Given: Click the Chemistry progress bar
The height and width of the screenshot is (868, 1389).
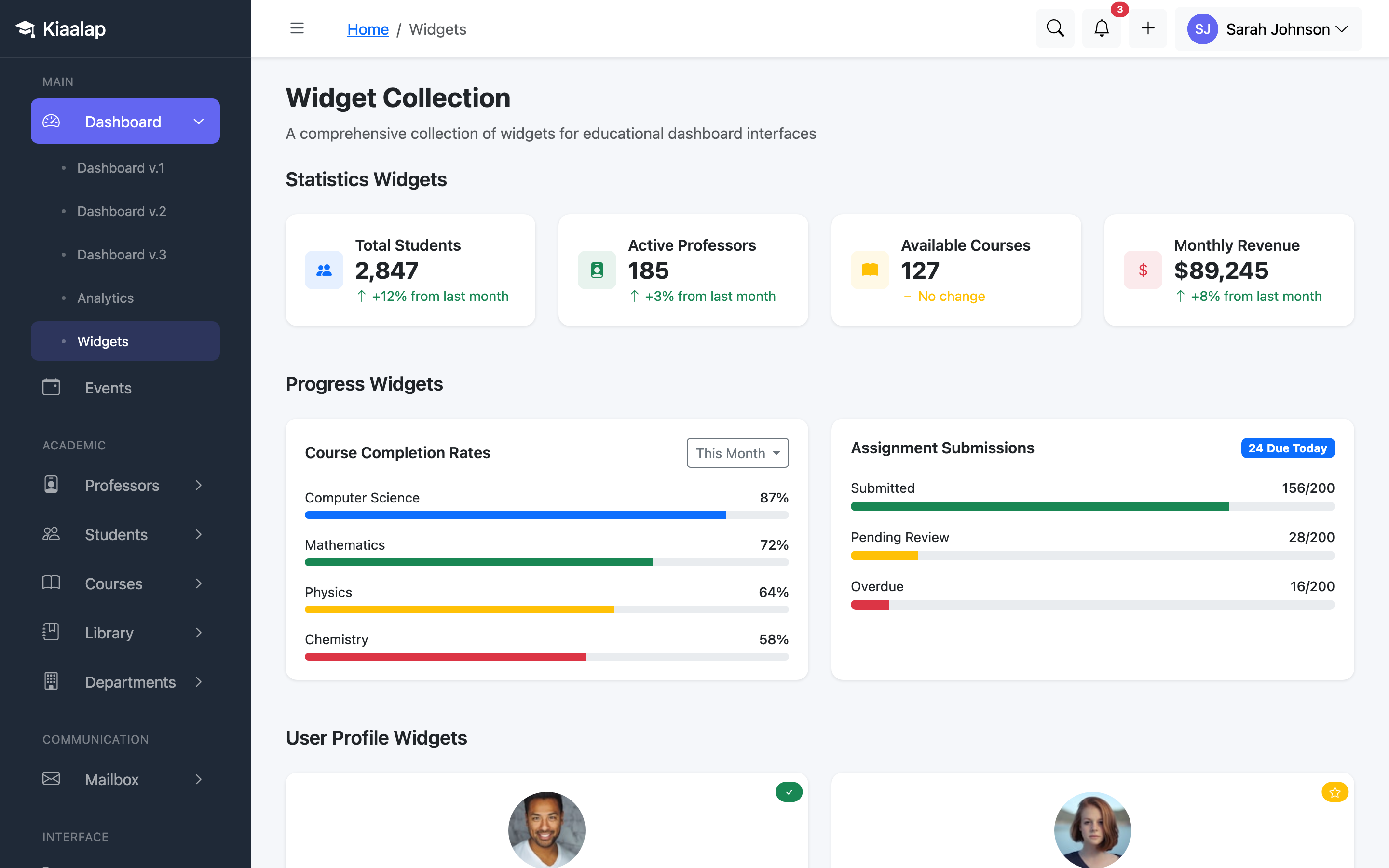Looking at the screenshot, I should point(546,657).
